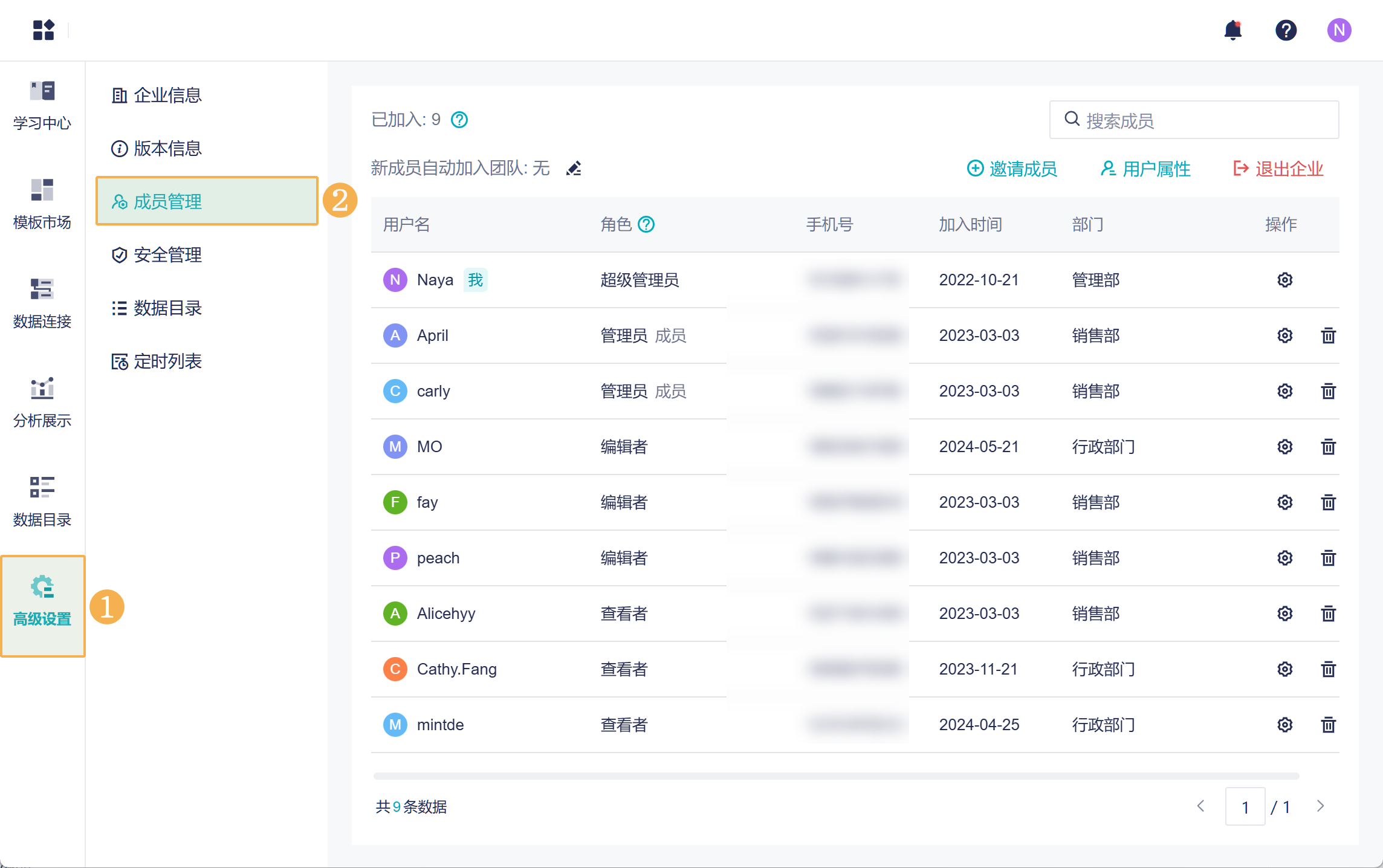The image size is (1383, 868).
Task: Open the N user avatar menu
Action: click(x=1339, y=30)
